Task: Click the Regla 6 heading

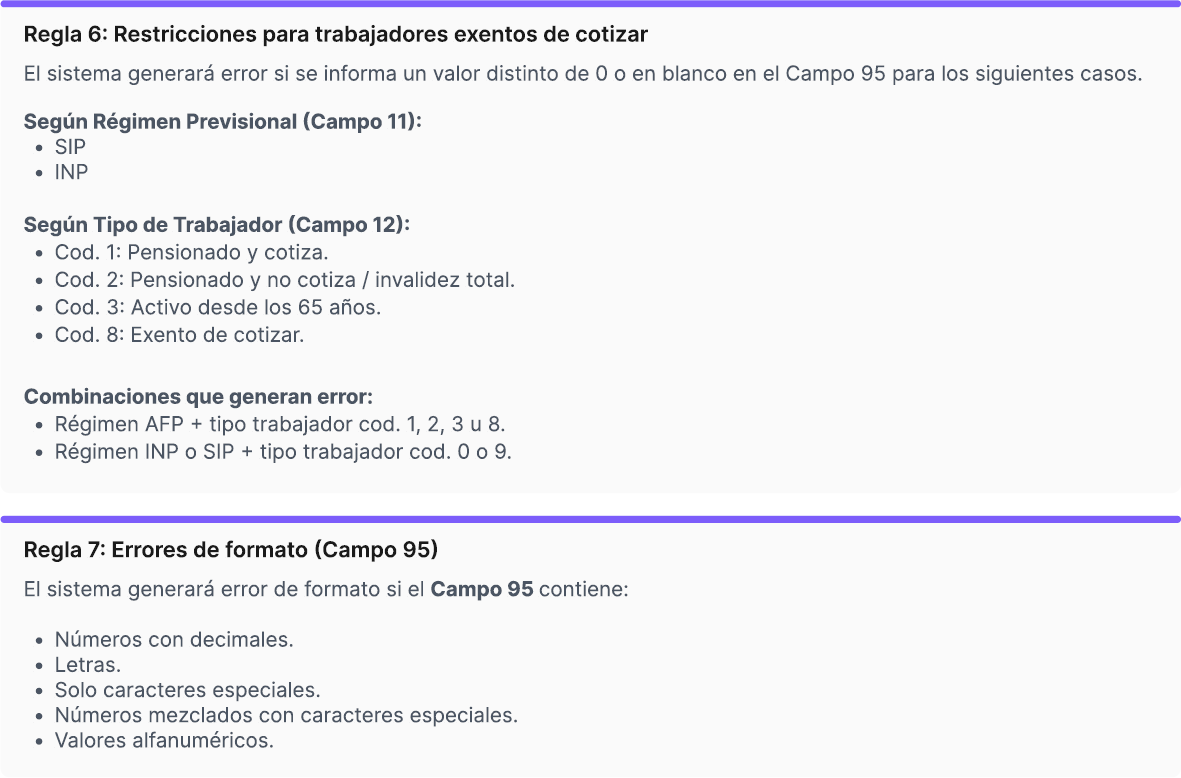Action: tap(336, 35)
